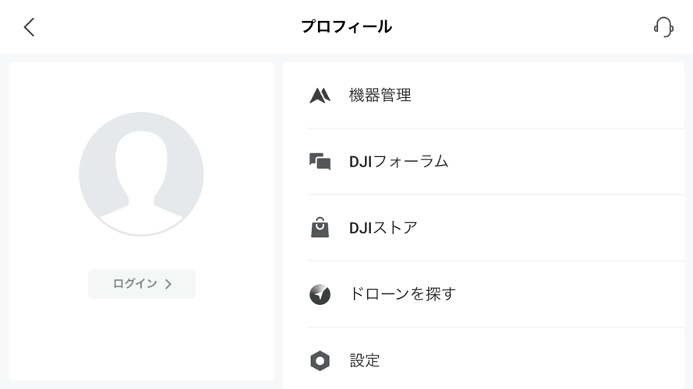693x389 pixels.
Task: Click the 機器管理 device management icon
Action: [x=320, y=95]
